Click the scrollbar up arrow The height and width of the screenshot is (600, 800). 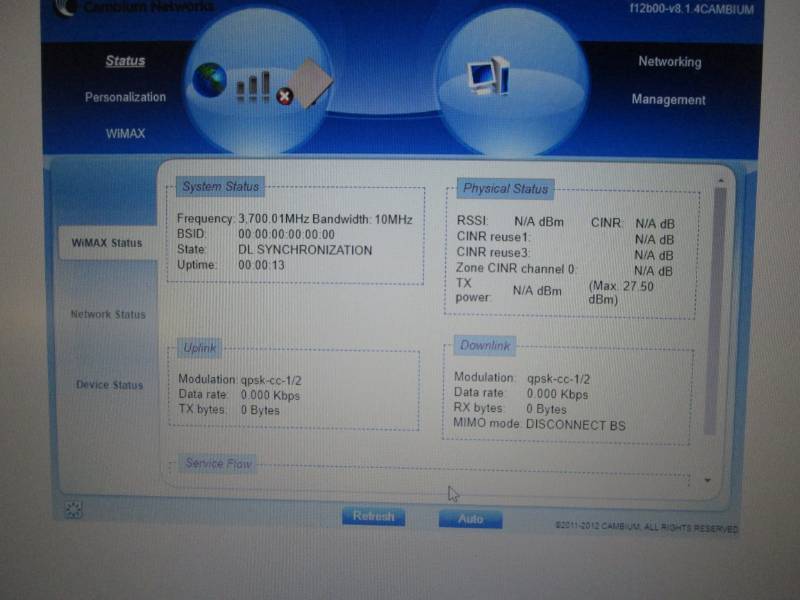click(x=720, y=181)
